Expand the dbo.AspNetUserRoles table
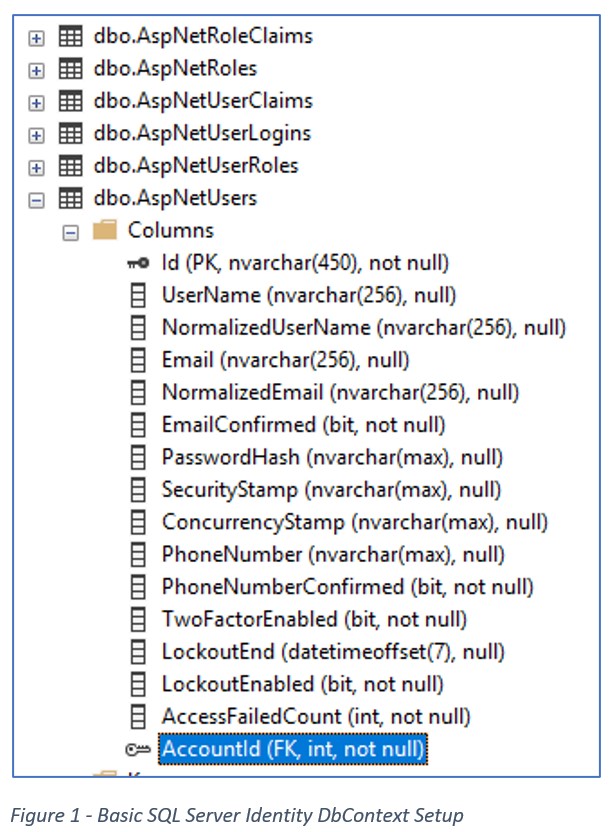The image size is (616, 832). click(x=36, y=168)
